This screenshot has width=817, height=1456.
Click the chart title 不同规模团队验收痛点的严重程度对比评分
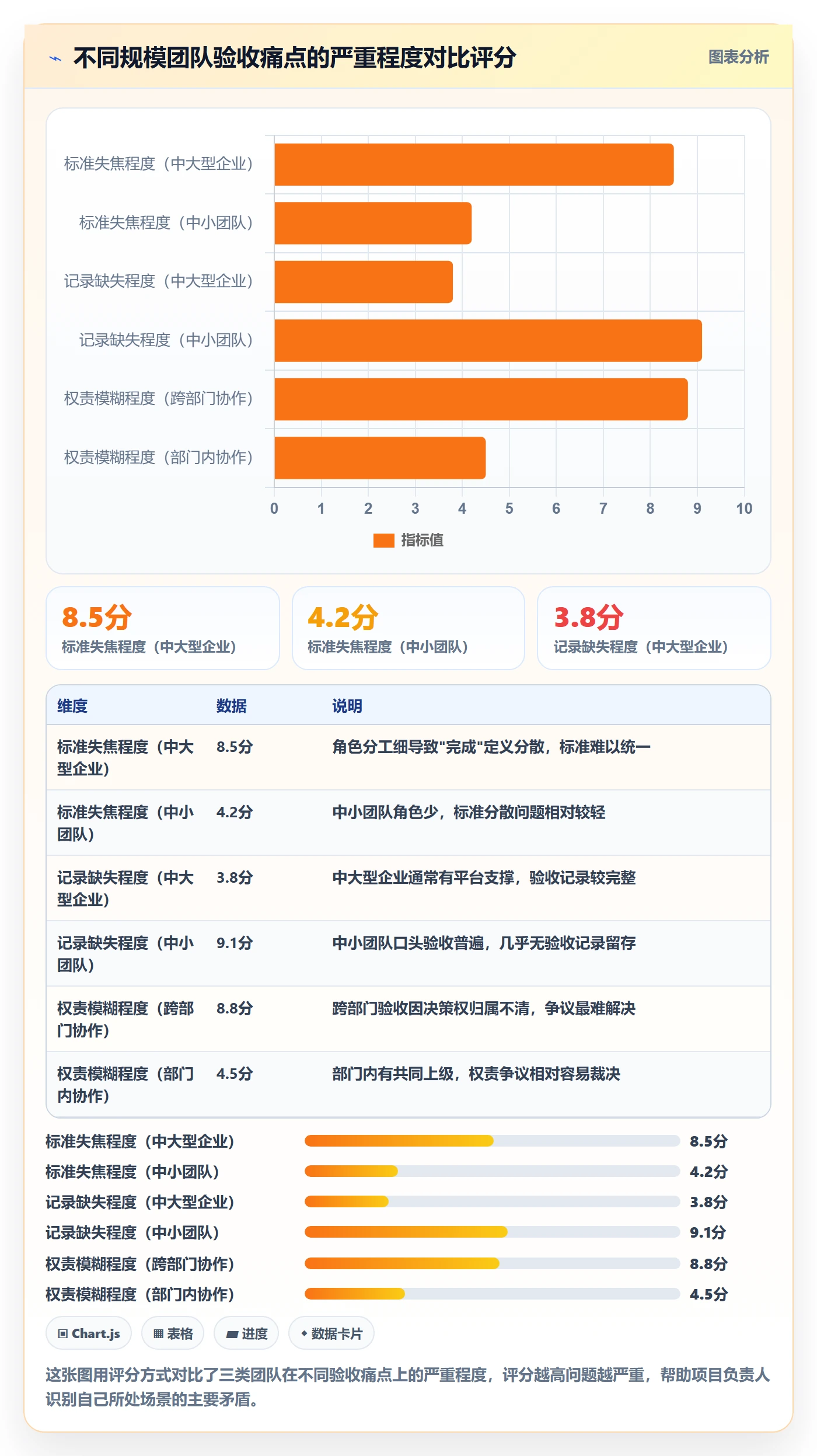[295, 58]
